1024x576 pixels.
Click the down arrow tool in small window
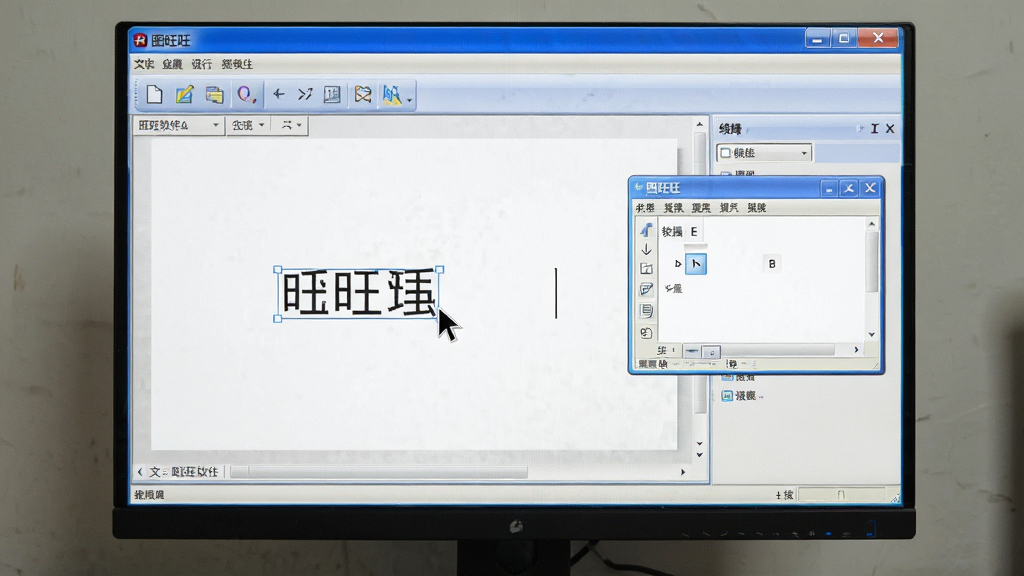tap(646, 249)
